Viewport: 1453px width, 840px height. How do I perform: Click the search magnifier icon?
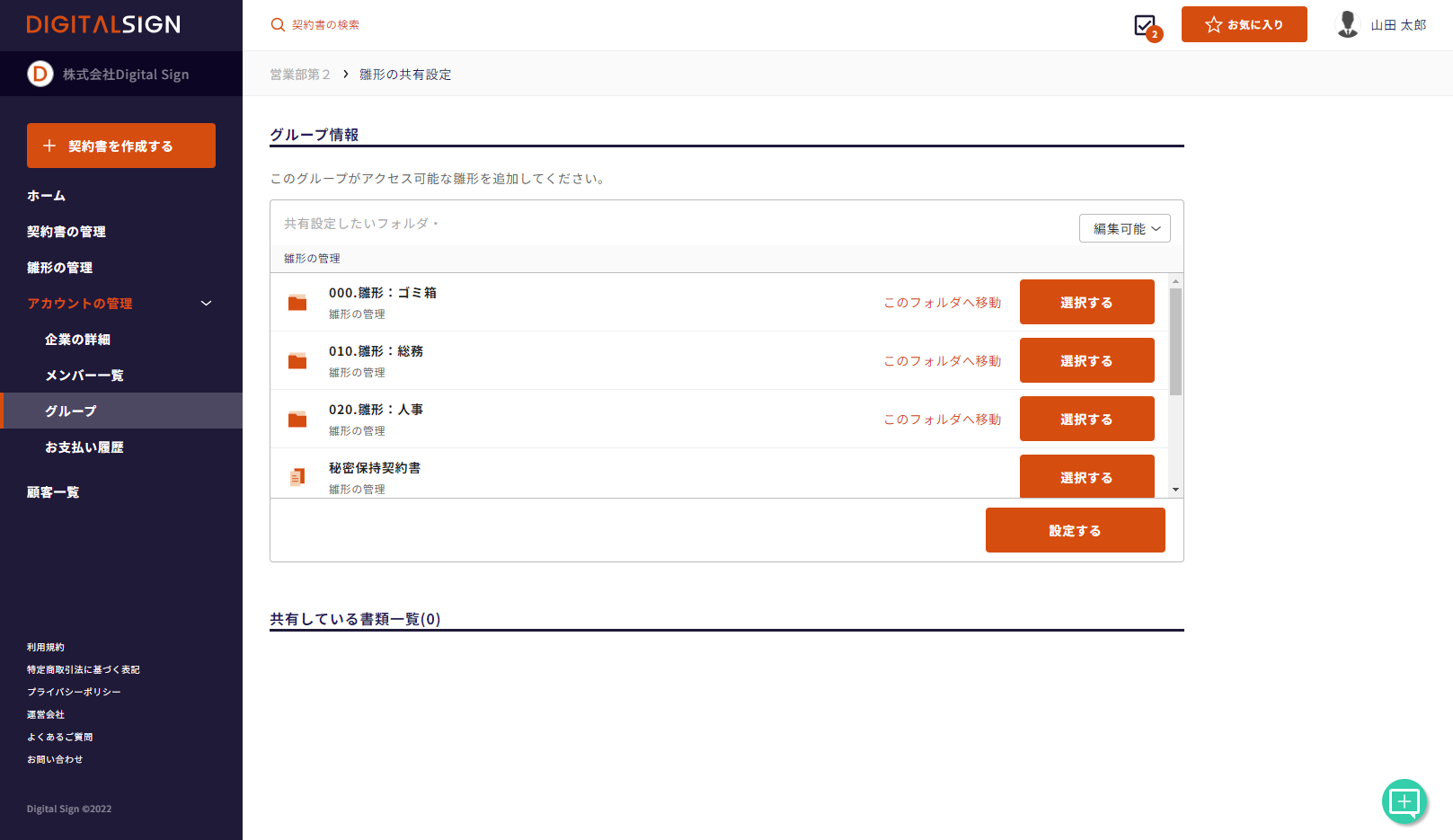tap(278, 25)
